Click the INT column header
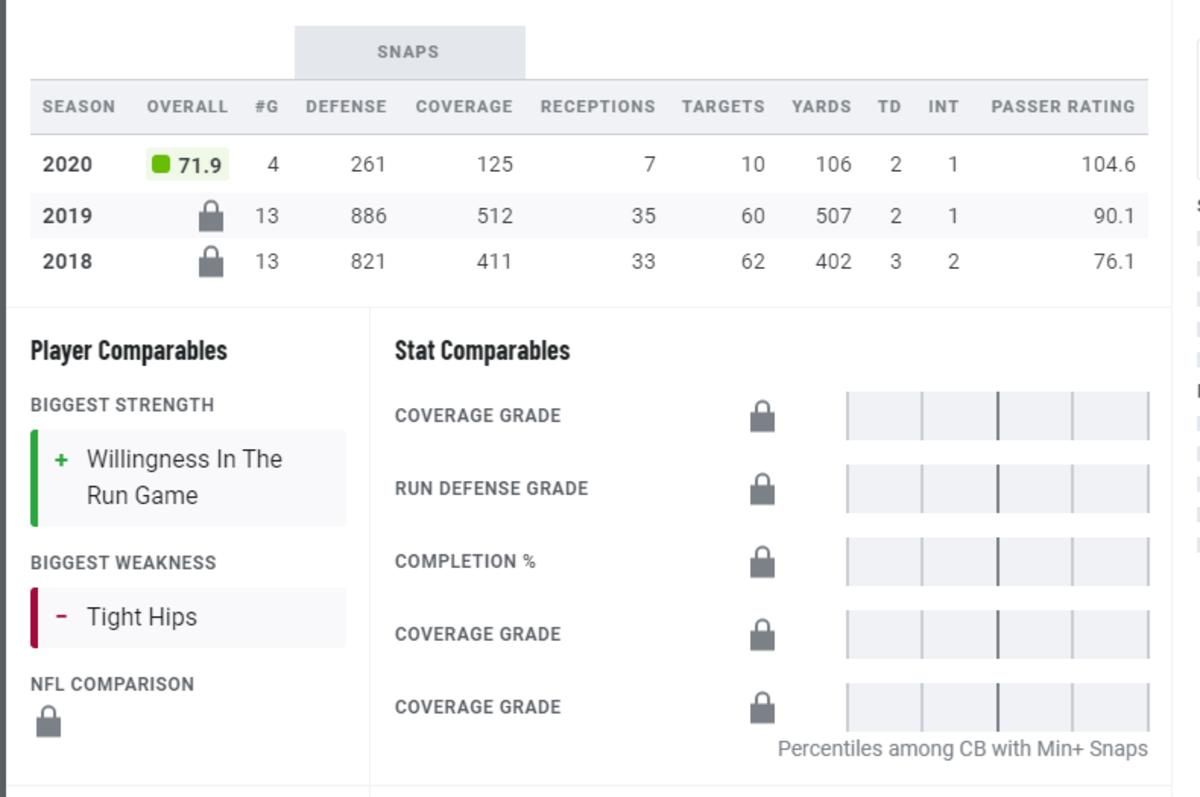This screenshot has width=1200, height=797. click(x=943, y=107)
